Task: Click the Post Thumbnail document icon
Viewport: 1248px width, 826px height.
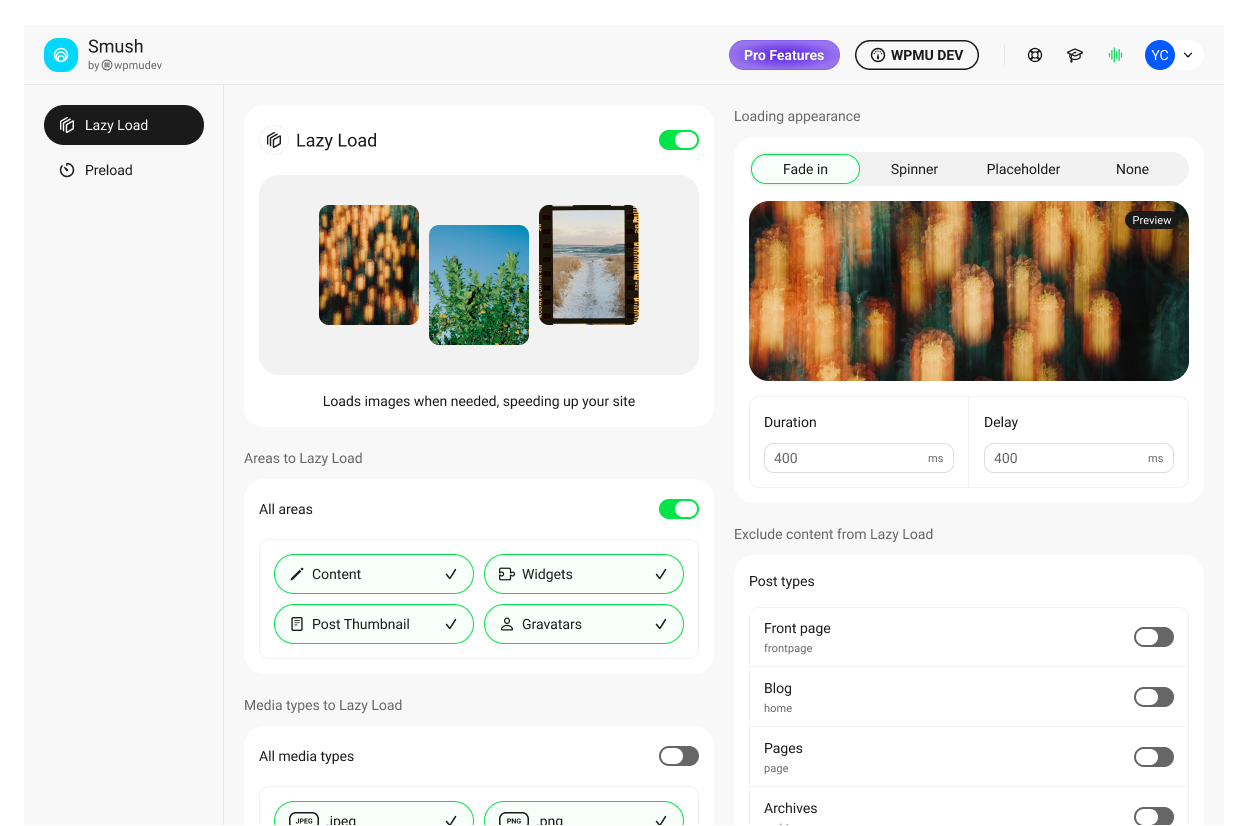Action: pos(297,624)
